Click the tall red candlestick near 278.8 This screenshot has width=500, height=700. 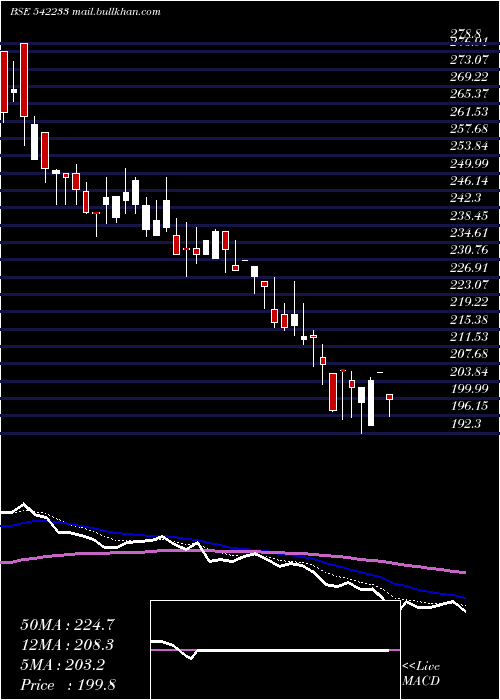[24, 80]
